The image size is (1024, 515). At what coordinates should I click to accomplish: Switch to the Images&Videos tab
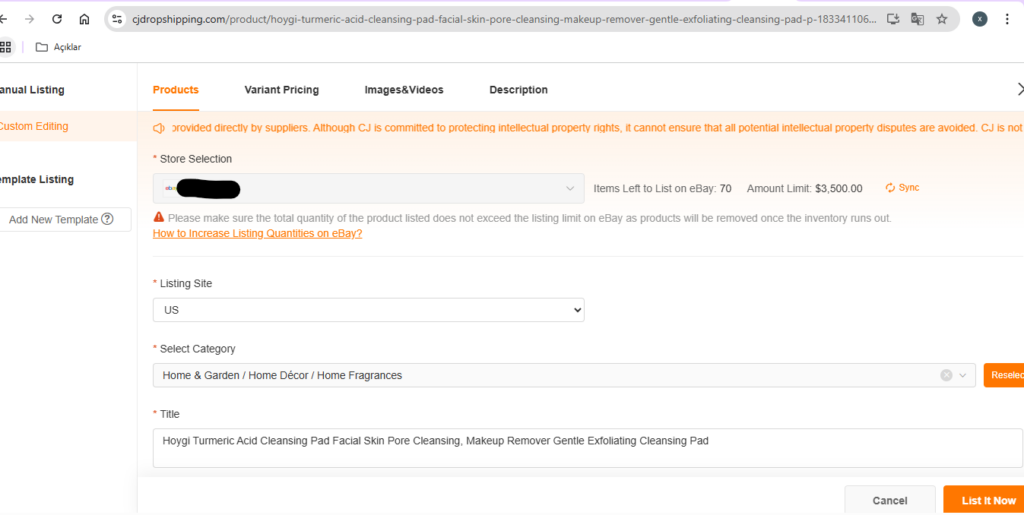[x=404, y=90]
